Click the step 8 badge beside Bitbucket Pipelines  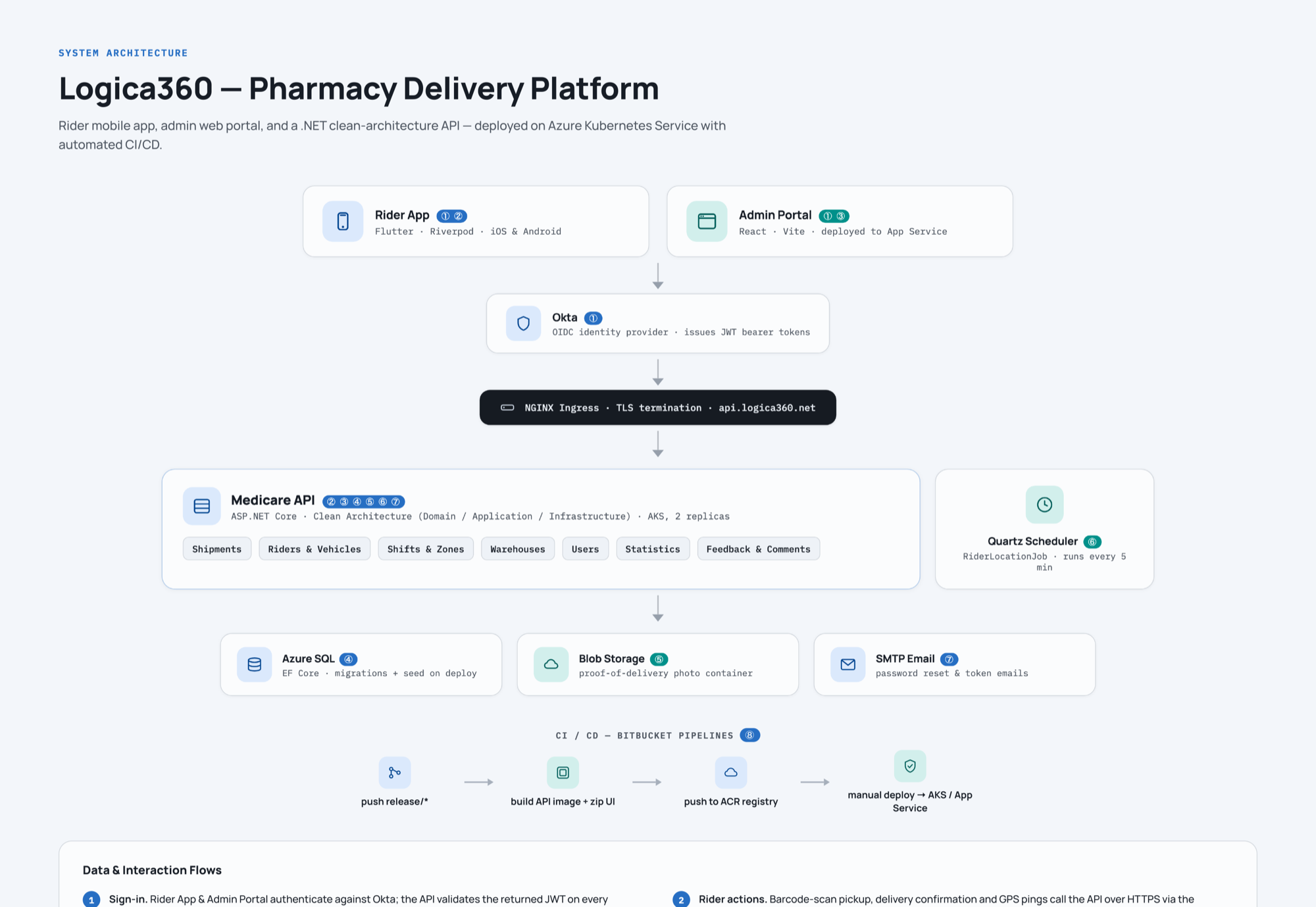pyautogui.click(x=750, y=735)
